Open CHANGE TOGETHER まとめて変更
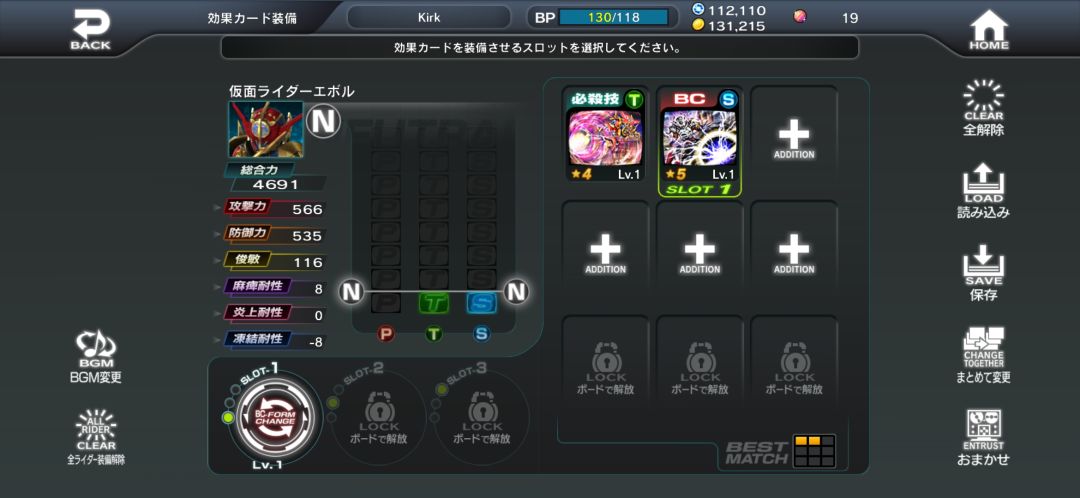This screenshot has height=498, width=1080. pyautogui.click(x=984, y=356)
